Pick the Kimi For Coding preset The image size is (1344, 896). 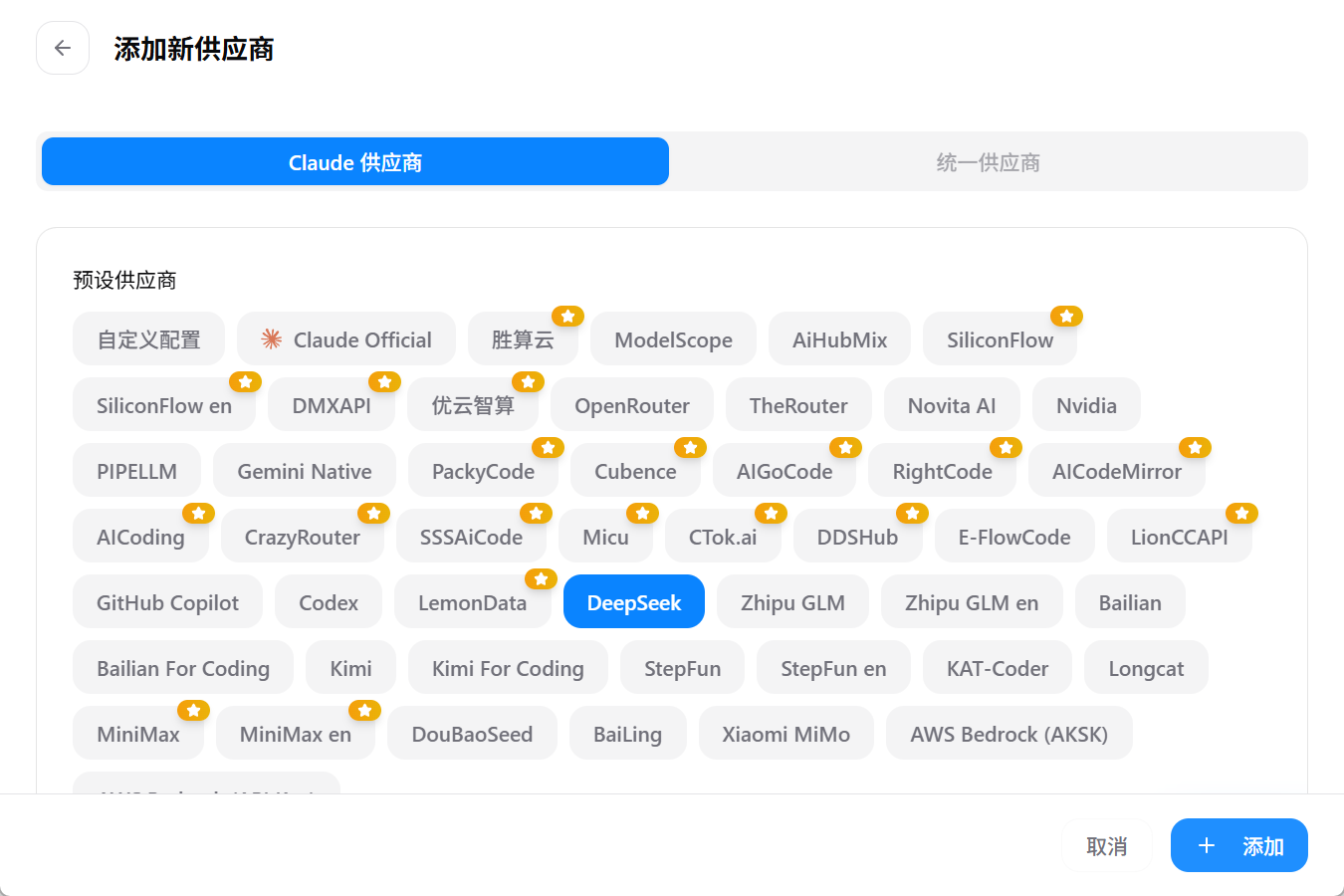(x=508, y=668)
